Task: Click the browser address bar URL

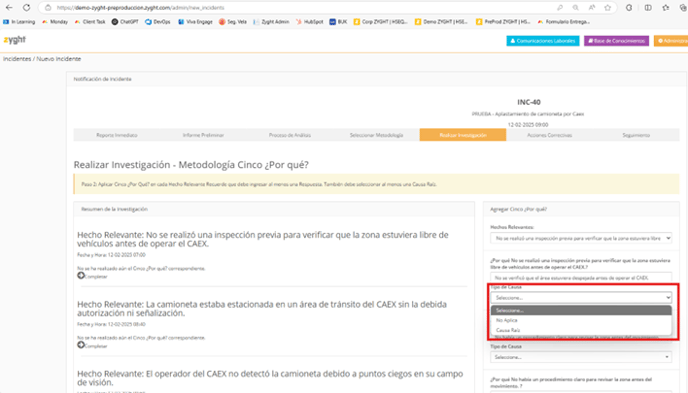Action: 140,7
